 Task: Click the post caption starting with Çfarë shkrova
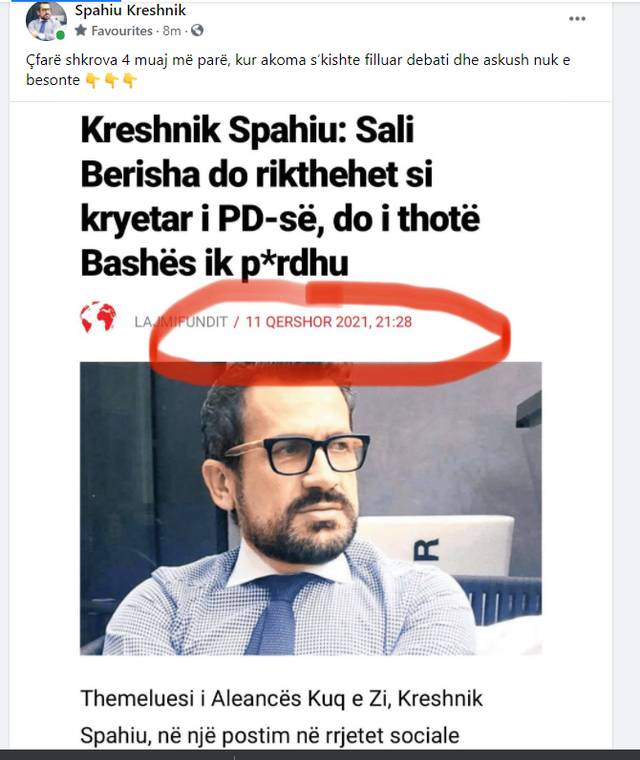tap(298, 70)
